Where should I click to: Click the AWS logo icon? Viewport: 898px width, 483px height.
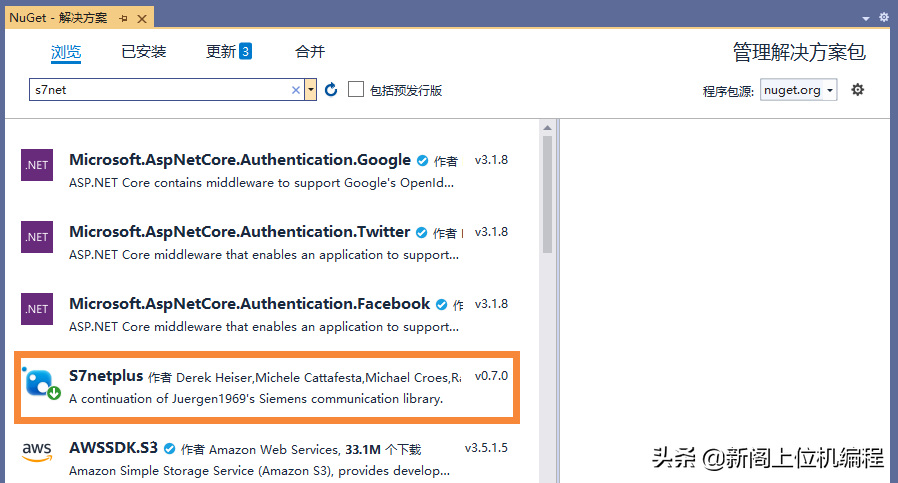pyautogui.click(x=37, y=452)
